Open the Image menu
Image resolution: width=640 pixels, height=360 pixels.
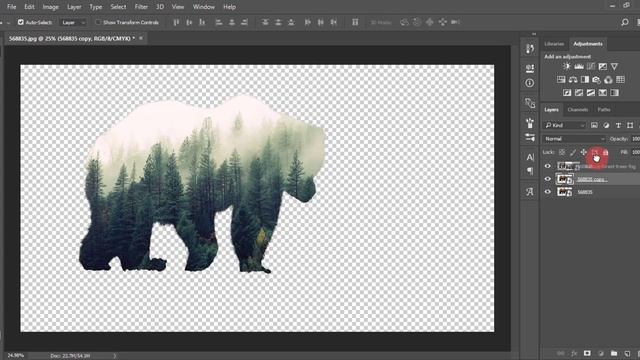[x=50, y=7]
